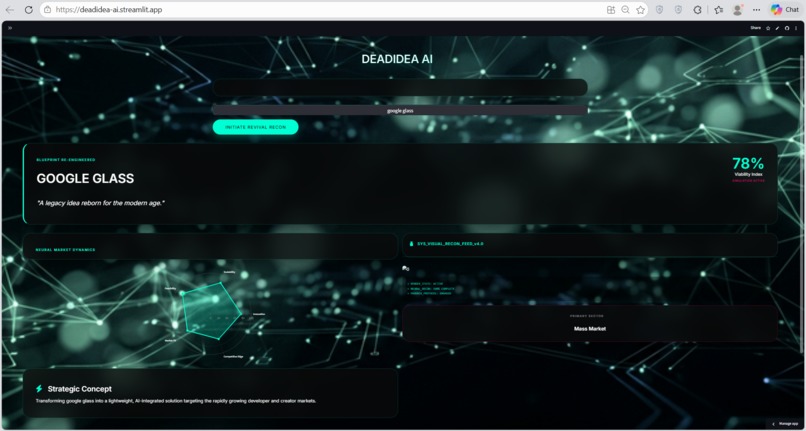View site information lock icon in address bar
The height and width of the screenshot is (431, 806).
pos(47,10)
